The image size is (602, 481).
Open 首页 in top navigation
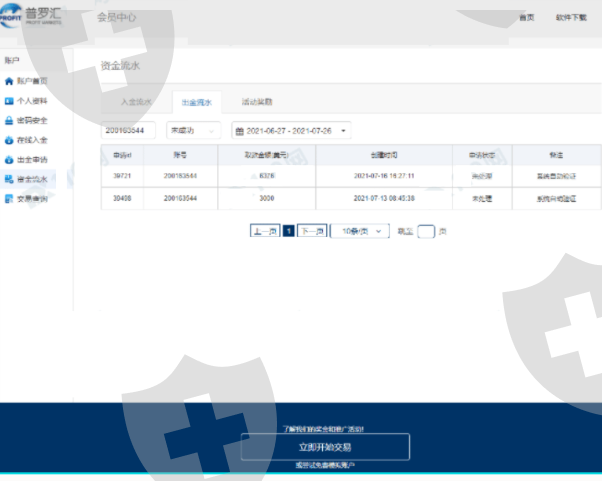(526, 17)
